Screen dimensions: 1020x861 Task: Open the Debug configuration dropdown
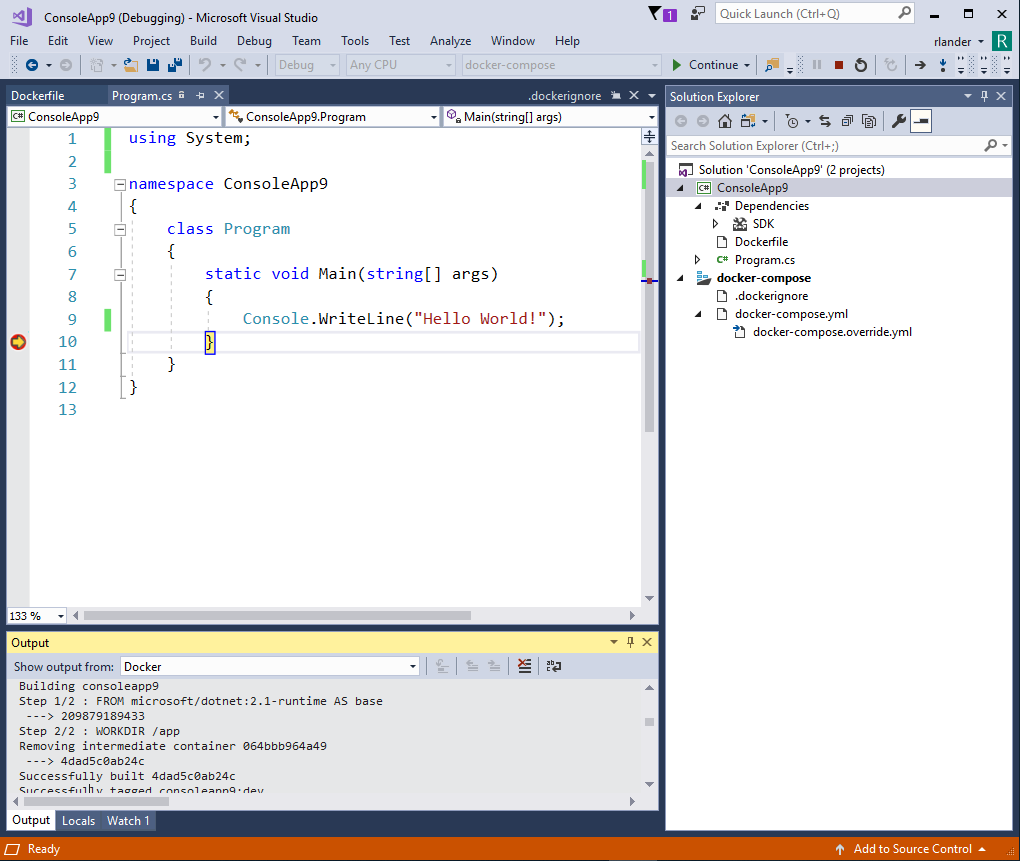(307, 65)
